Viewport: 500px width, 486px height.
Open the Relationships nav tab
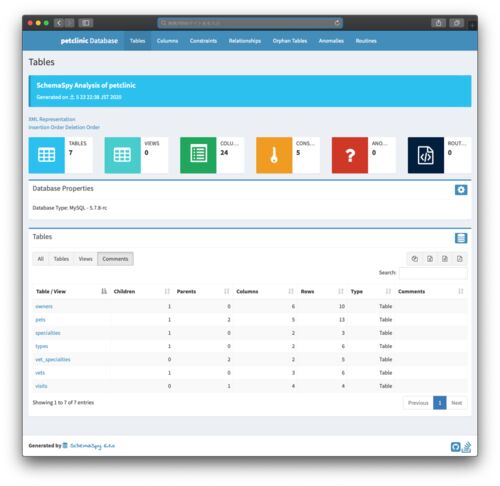tap(245, 41)
